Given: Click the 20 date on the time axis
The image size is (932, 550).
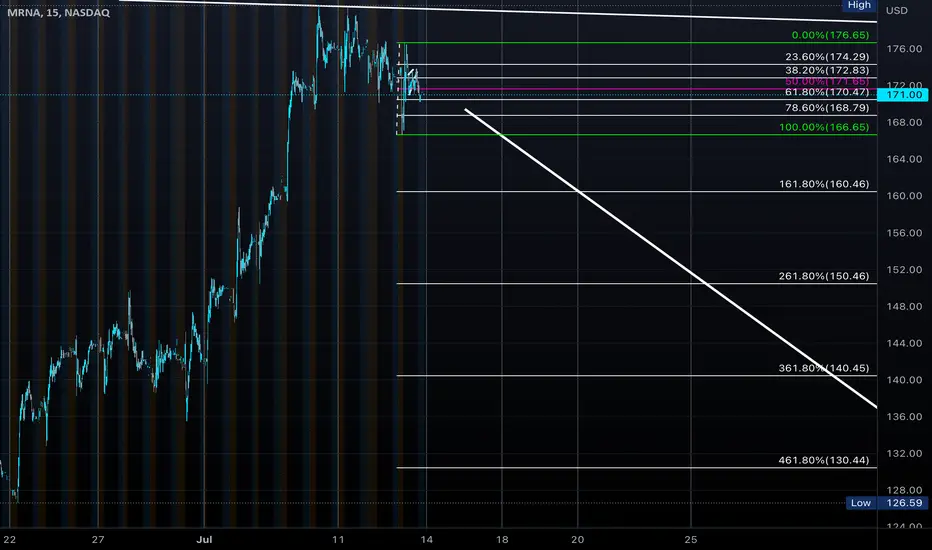Looking at the screenshot, I should tap(578, 540).
